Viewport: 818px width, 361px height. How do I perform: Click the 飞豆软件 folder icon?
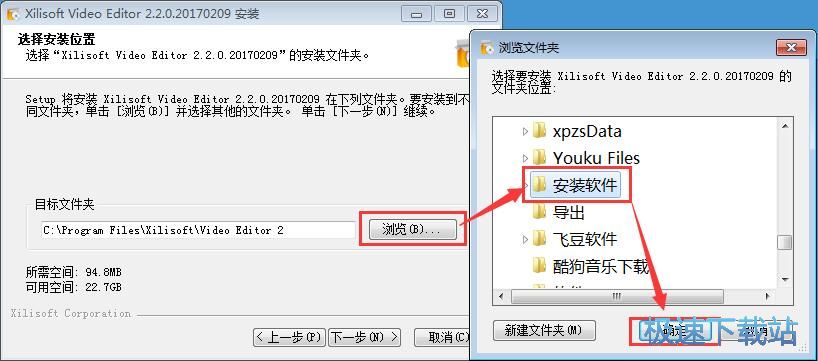[539, 239]
